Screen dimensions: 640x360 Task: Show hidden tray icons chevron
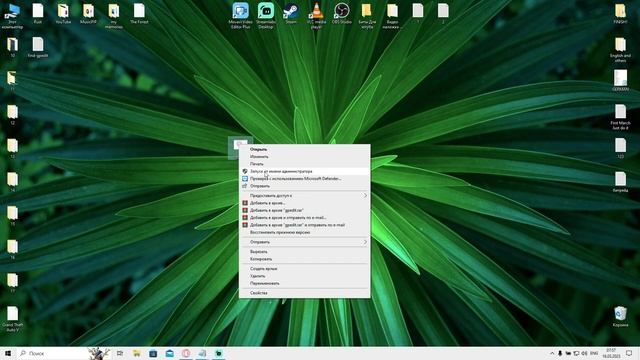552,353
